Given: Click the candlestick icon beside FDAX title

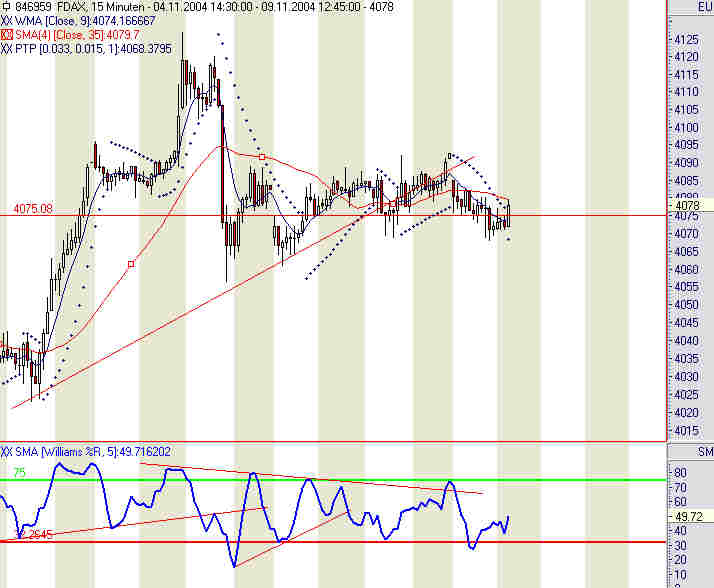Looking at the screenshot, I should tap(6, 7).
